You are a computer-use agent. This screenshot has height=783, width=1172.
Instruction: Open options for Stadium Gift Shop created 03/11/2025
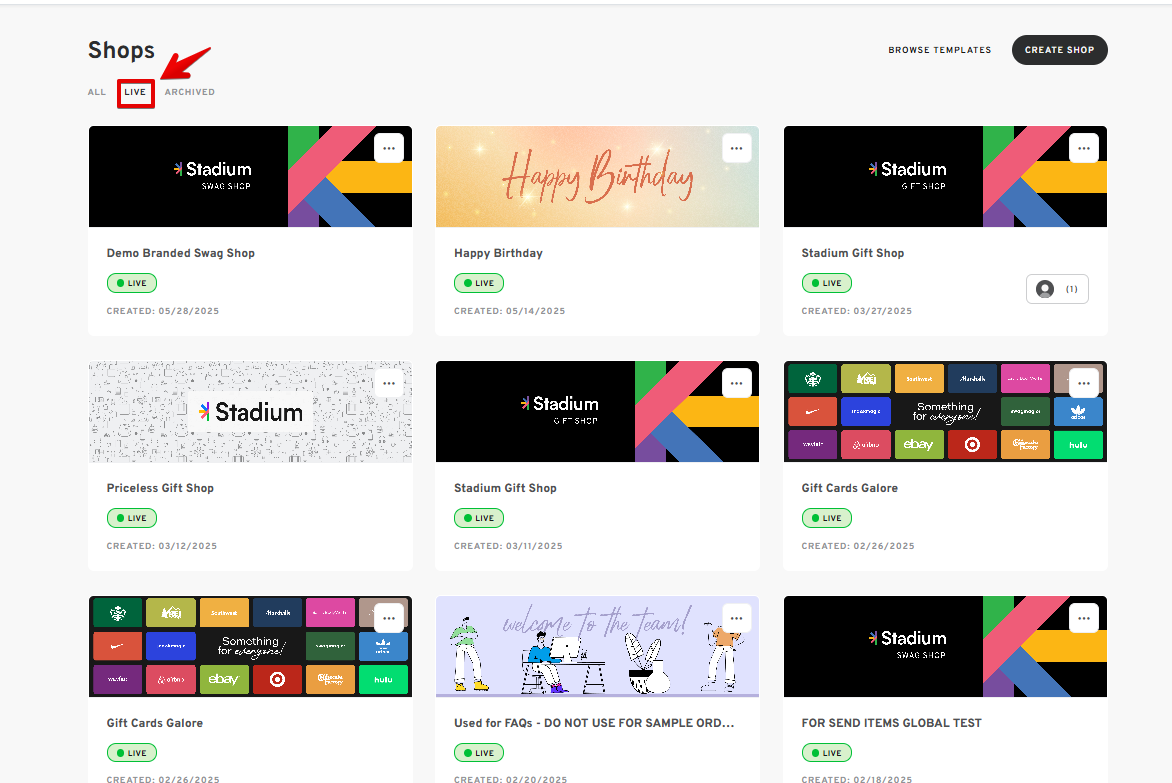click(x=736, y=383)
